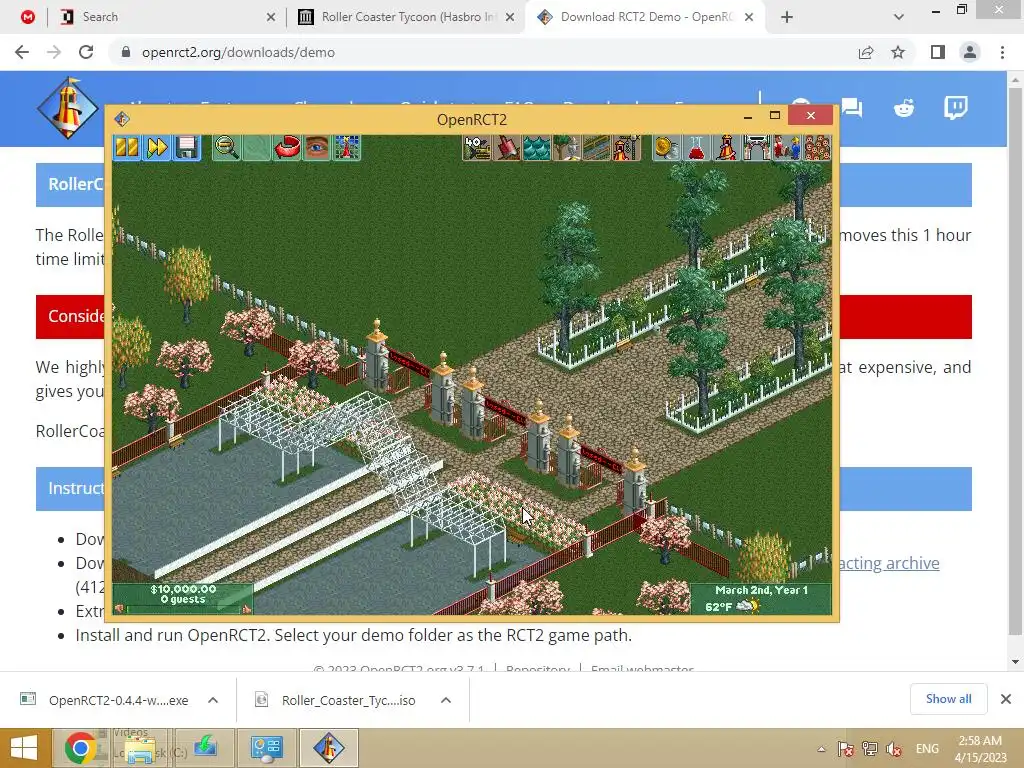The height and width of the screenshot is (768, 1024).
Task: Close the Roller Coaster Tycoon tab
Action: (510, 18)
